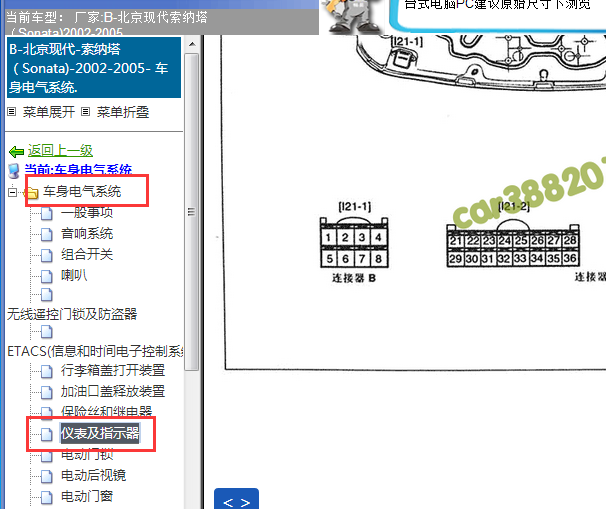Click the [I21-1] connector diagram

(x=354, y=242)
